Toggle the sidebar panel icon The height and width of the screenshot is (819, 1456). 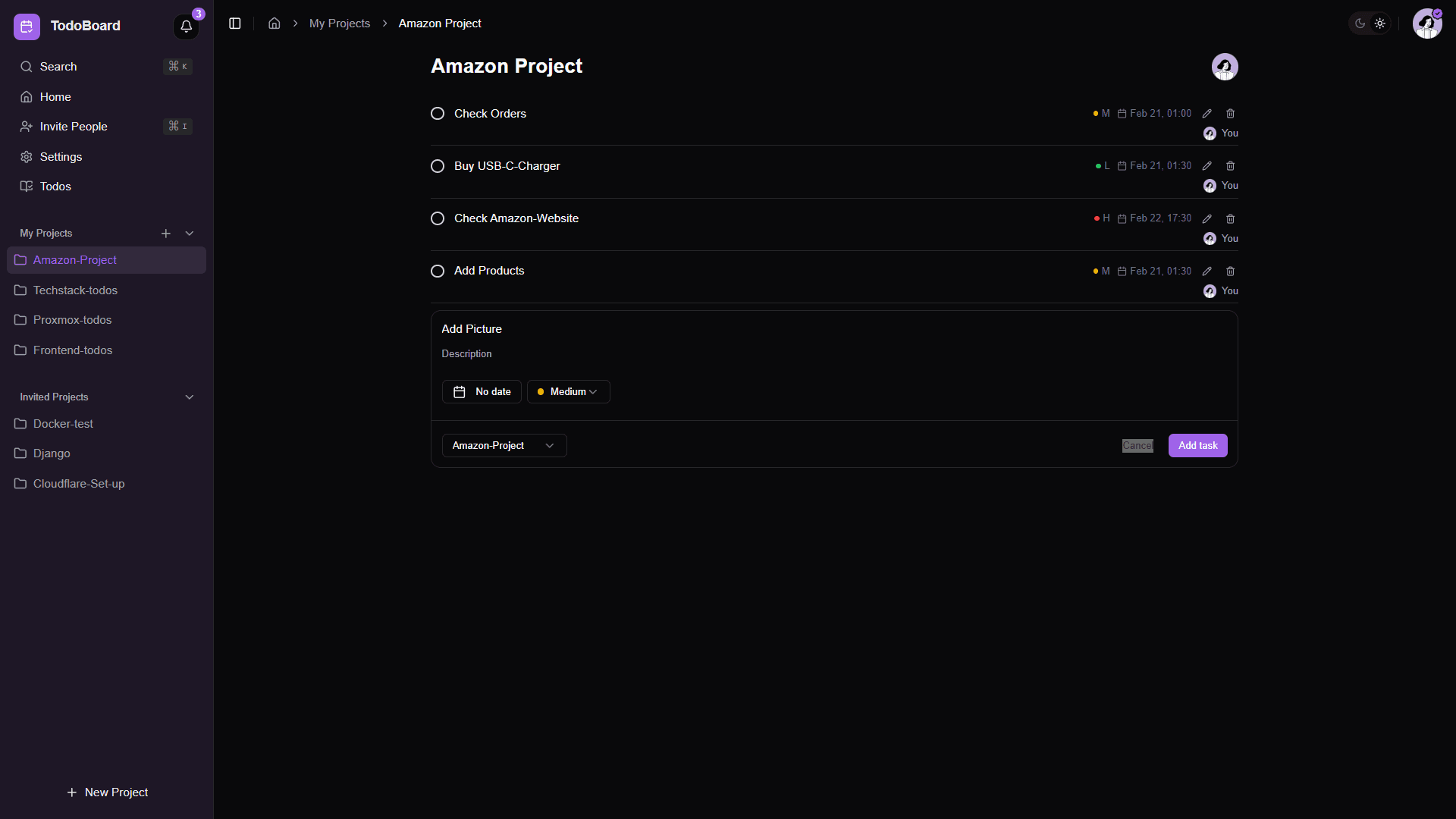pyautogui.click(x=235, y=24)
